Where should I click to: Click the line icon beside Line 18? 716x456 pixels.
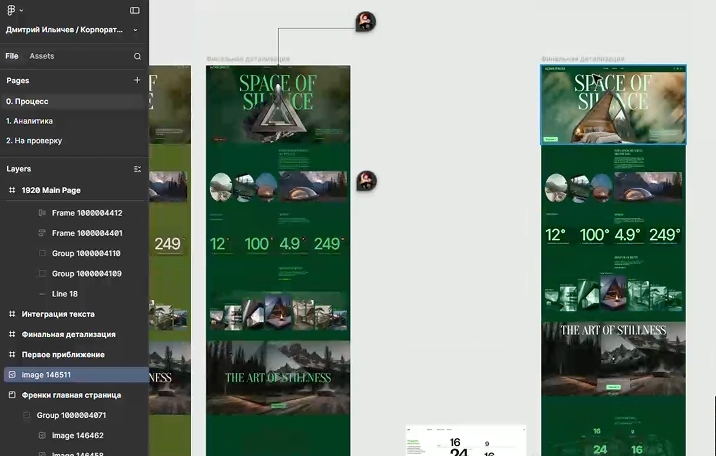pos(42,294)
